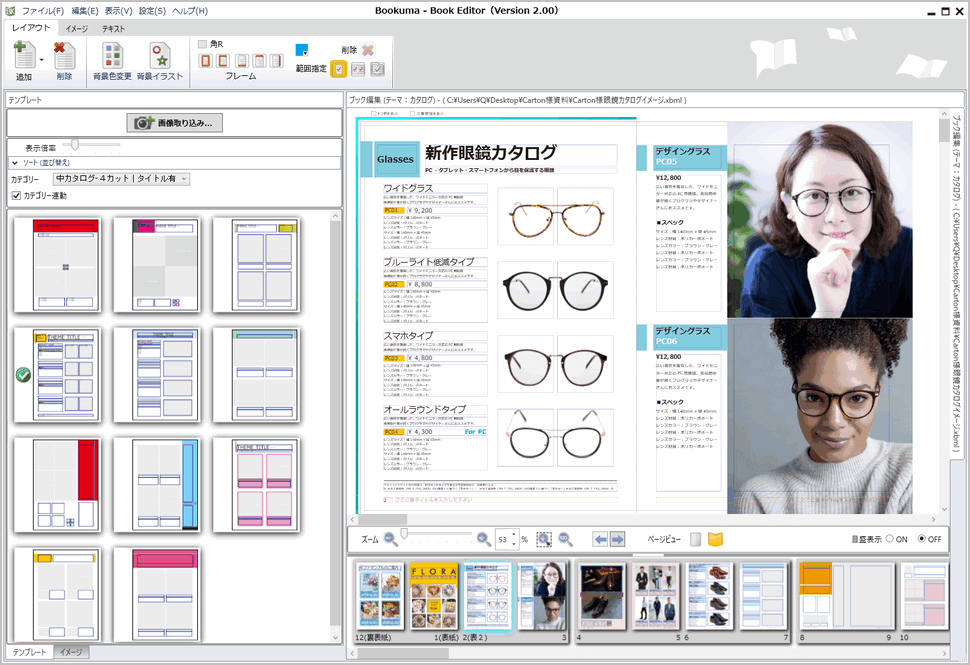Click the 画像取り込み... button
Viewport: 970px width, 665px height.
[x=174, y=123]
